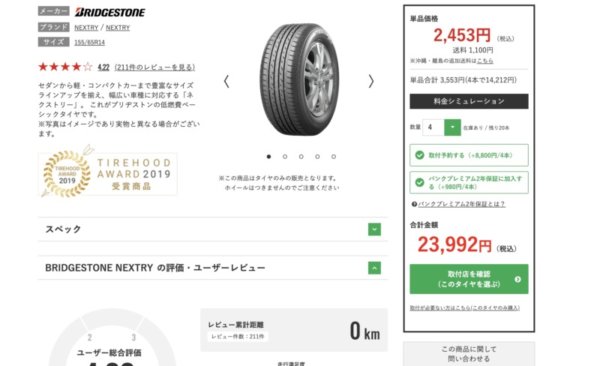Show the next tire image arrow
The image size is (600, 366).
click(371, 81)
